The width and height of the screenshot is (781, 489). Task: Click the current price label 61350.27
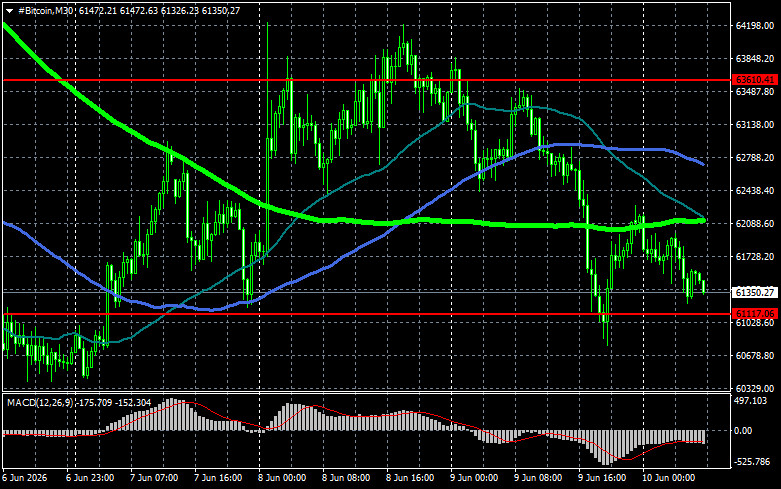coord(755,292)
